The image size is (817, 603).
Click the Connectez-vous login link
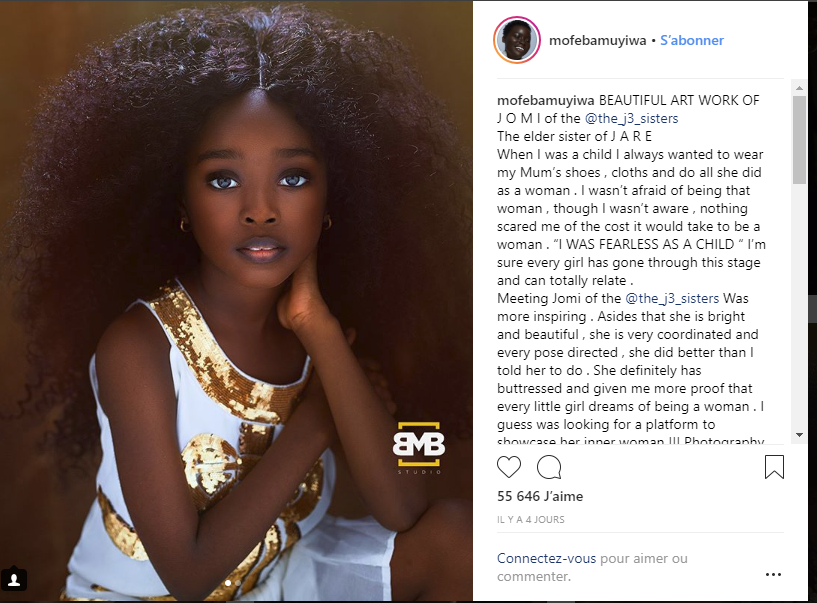point(546,558)
